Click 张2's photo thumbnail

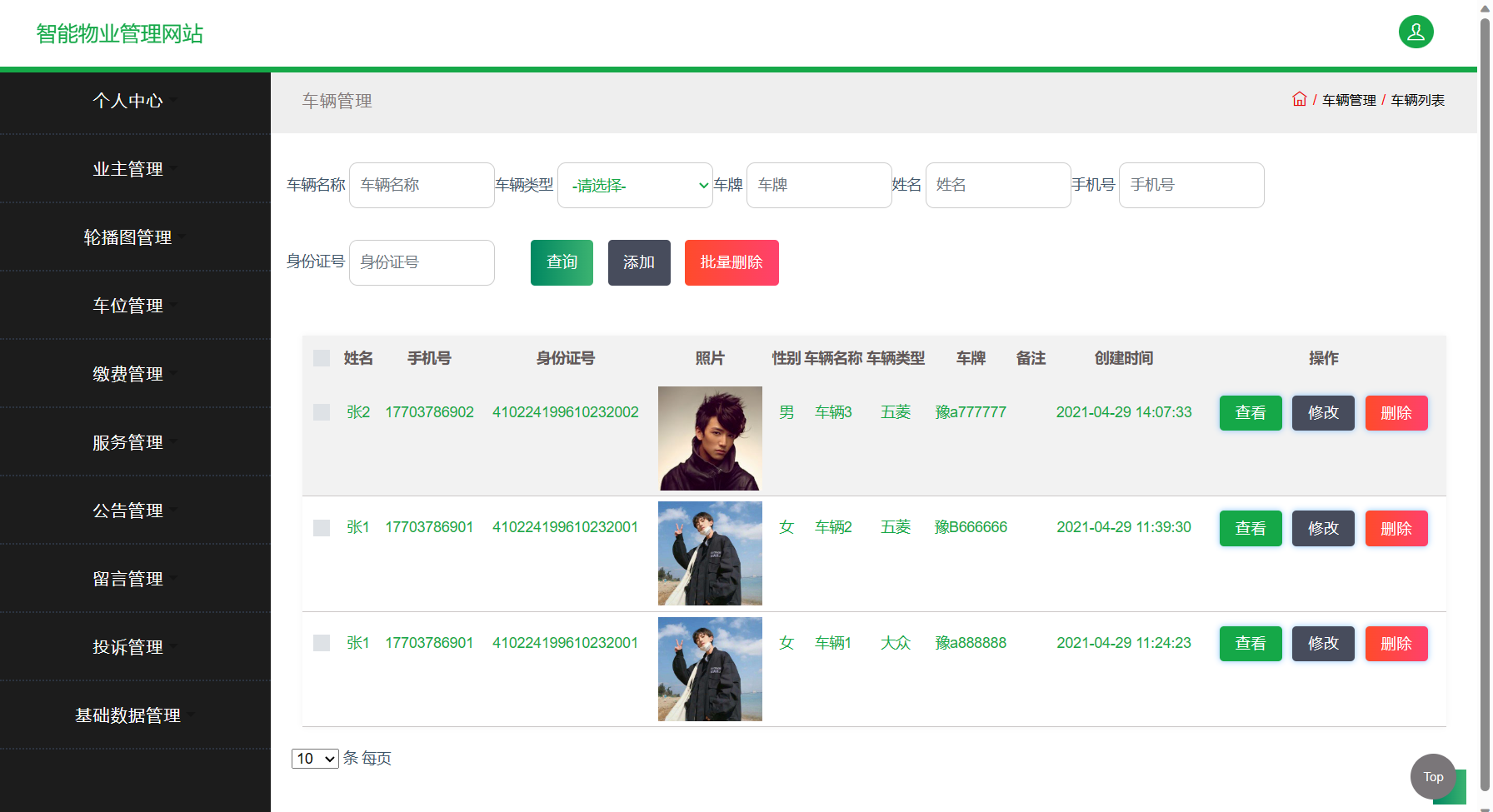[710, 439]
